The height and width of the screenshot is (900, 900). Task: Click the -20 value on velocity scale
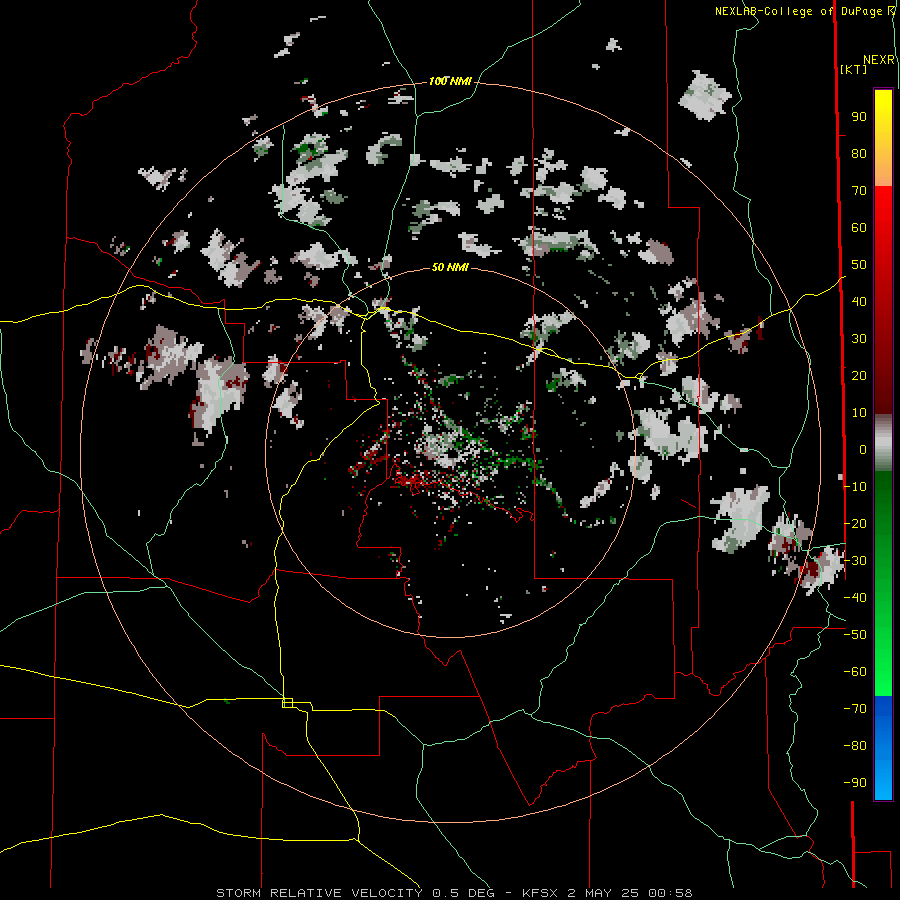[x=855, y=524]
